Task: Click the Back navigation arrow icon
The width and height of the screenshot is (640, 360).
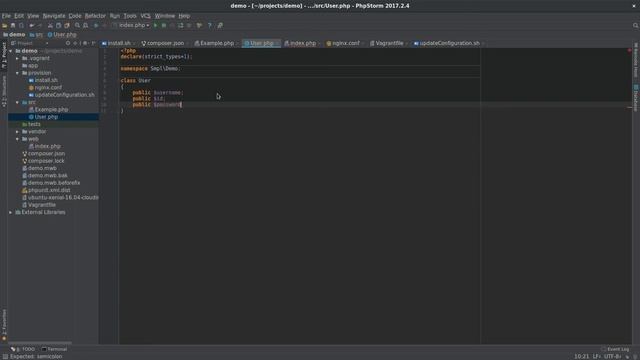Action: [96, 25]
